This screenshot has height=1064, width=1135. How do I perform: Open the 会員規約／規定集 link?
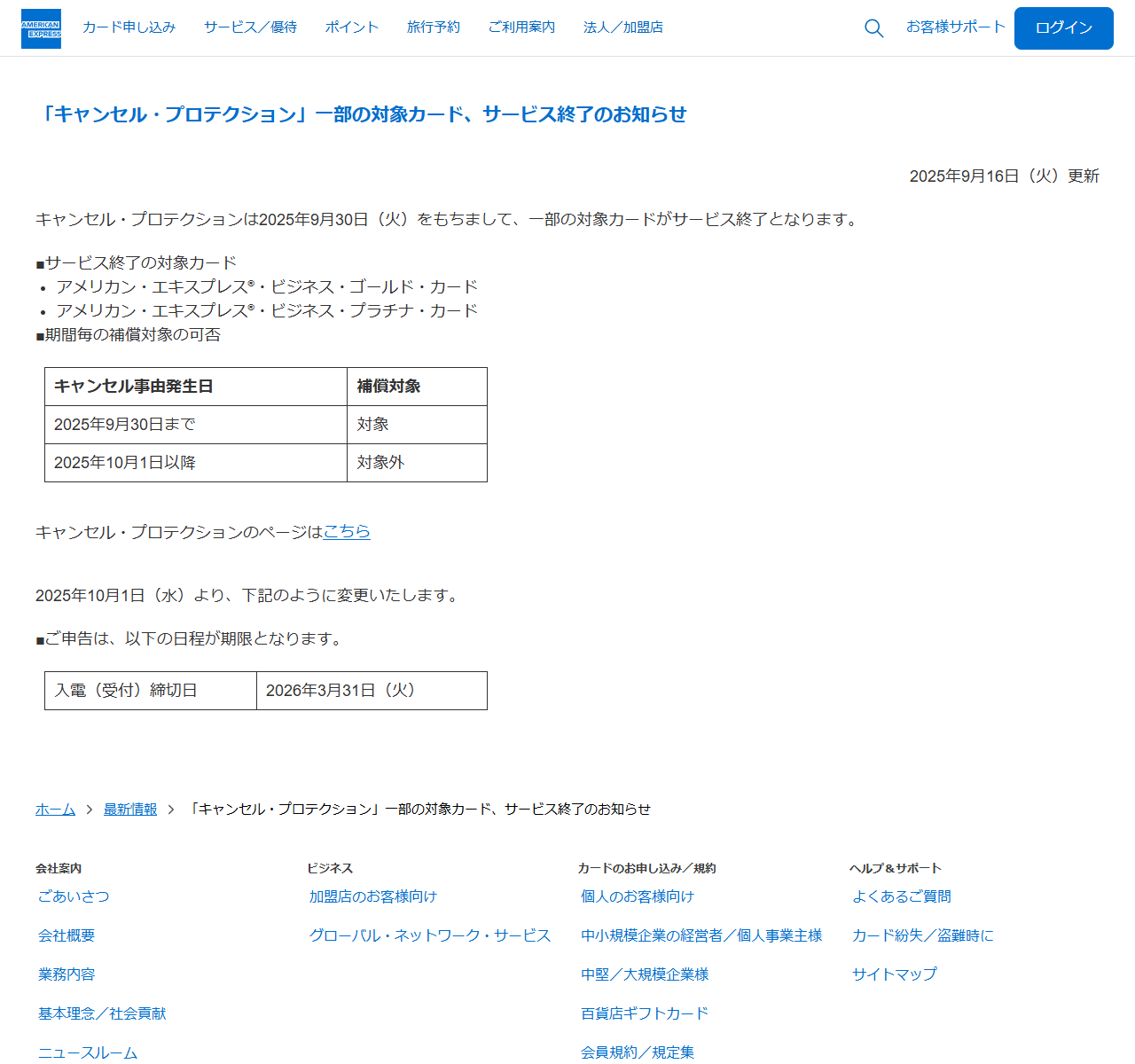(638, 1052)
